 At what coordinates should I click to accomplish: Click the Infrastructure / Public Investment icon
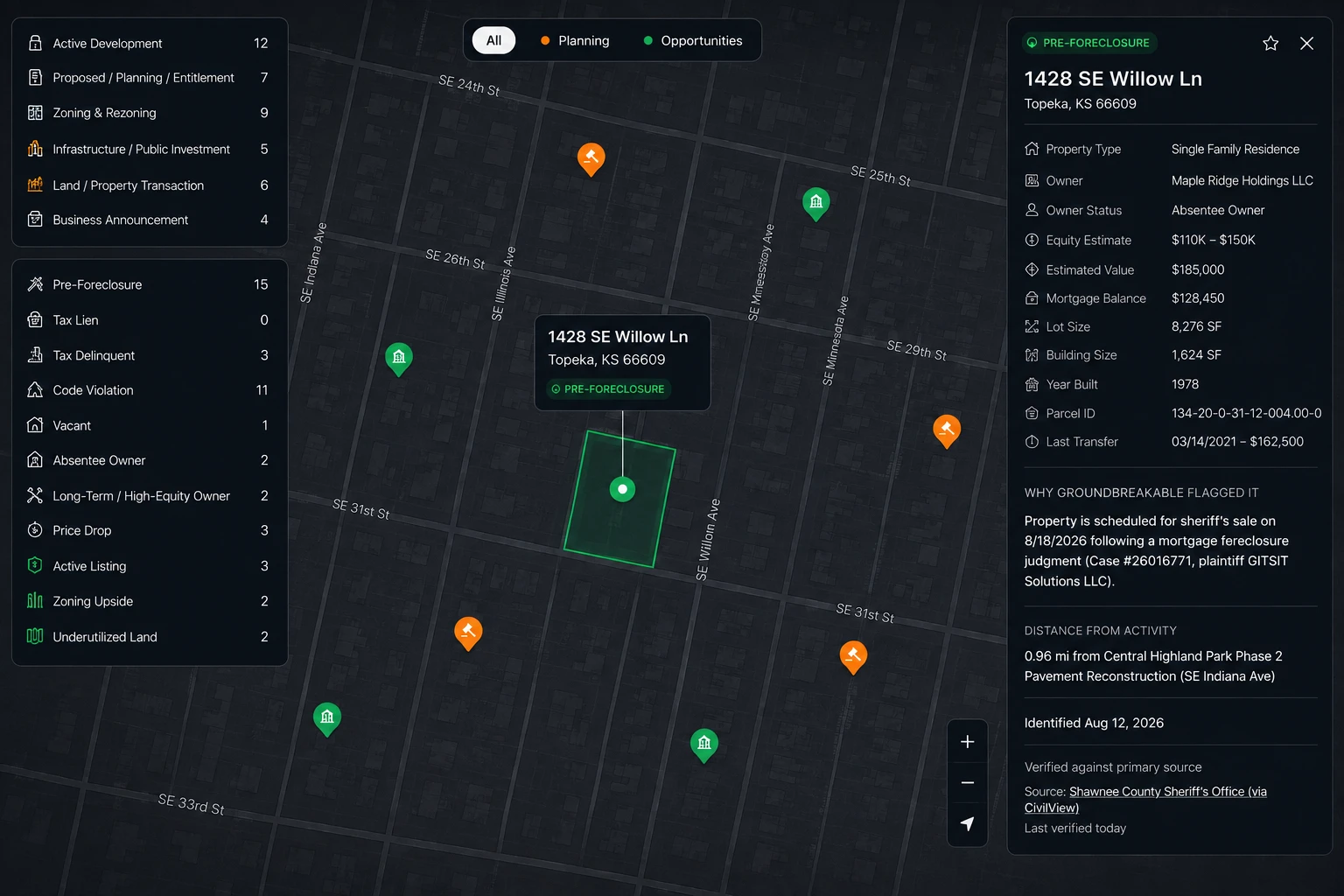tap(35, 149)
